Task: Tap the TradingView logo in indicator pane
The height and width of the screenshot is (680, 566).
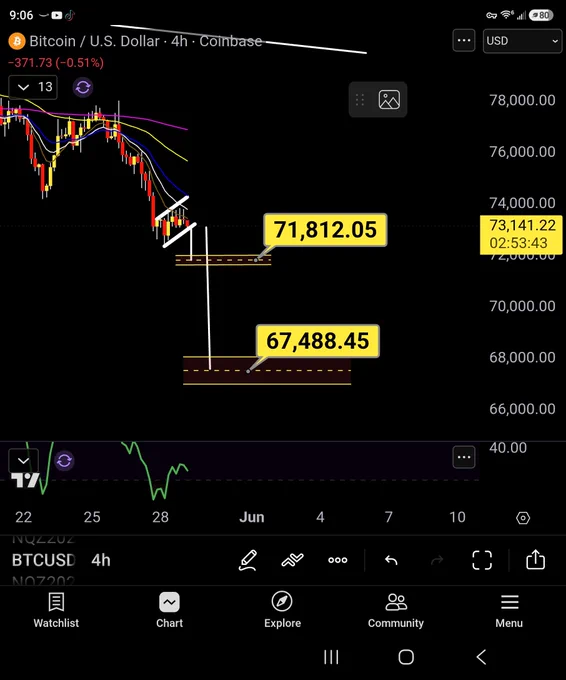Action: (x=25, y=481)
